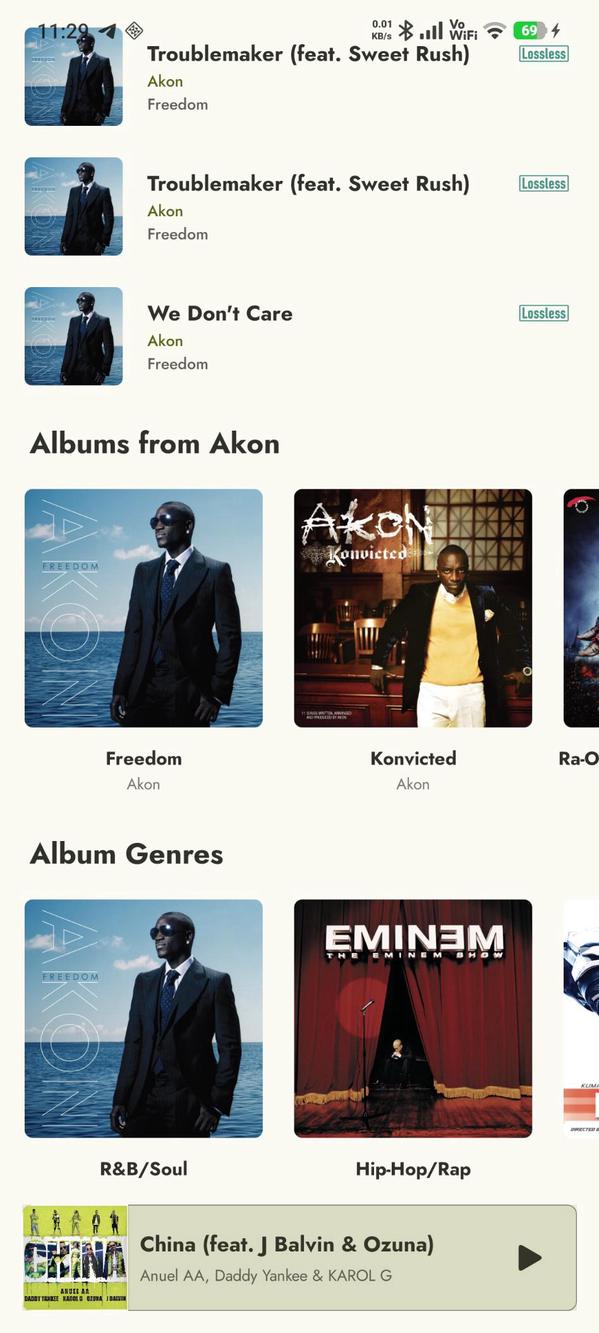Select The Eminem Show Hip-Hop/Rap cover
This screenshot has height=1333, width=599.
pyautogui.click(x=413, y=1018)
